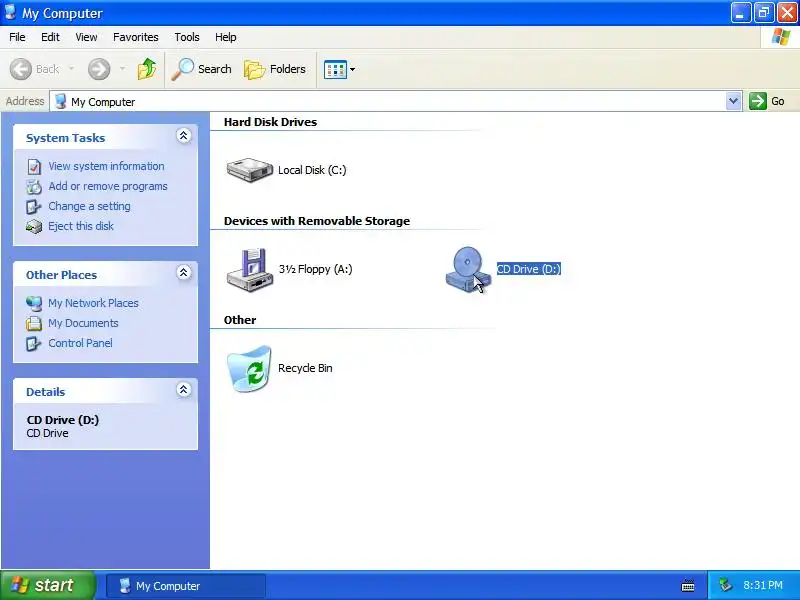Click the Recycle Bin label
The image size is (800, 600).
click(x=305, y=368)
